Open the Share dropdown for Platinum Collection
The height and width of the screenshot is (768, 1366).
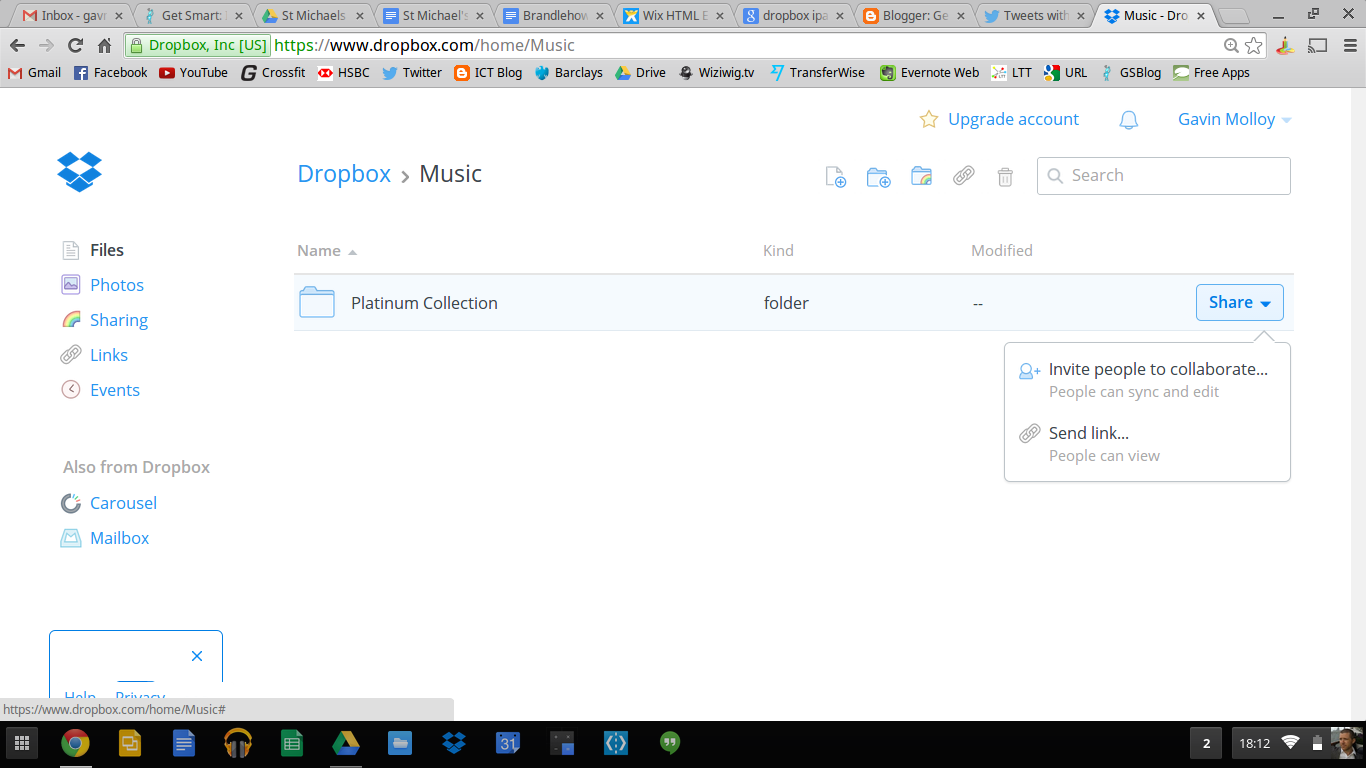pos(1240,303)
